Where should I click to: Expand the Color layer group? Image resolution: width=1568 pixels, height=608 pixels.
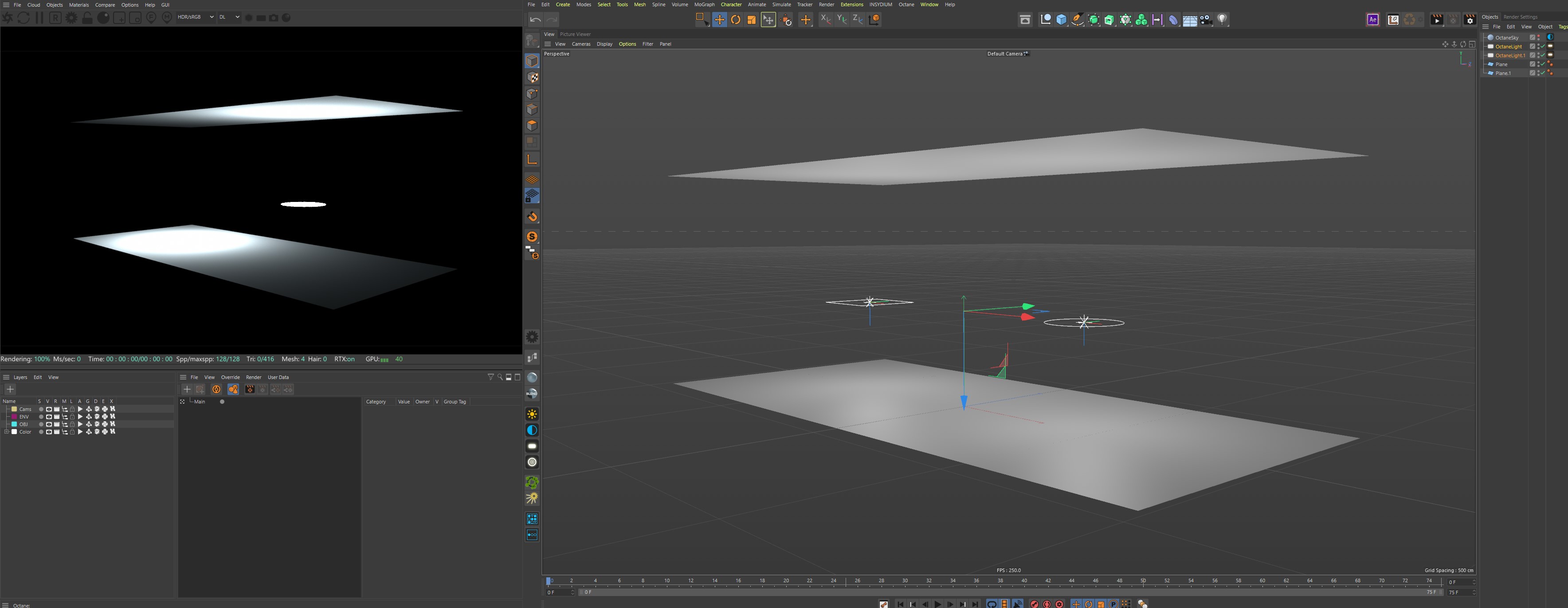pos(7,432)
